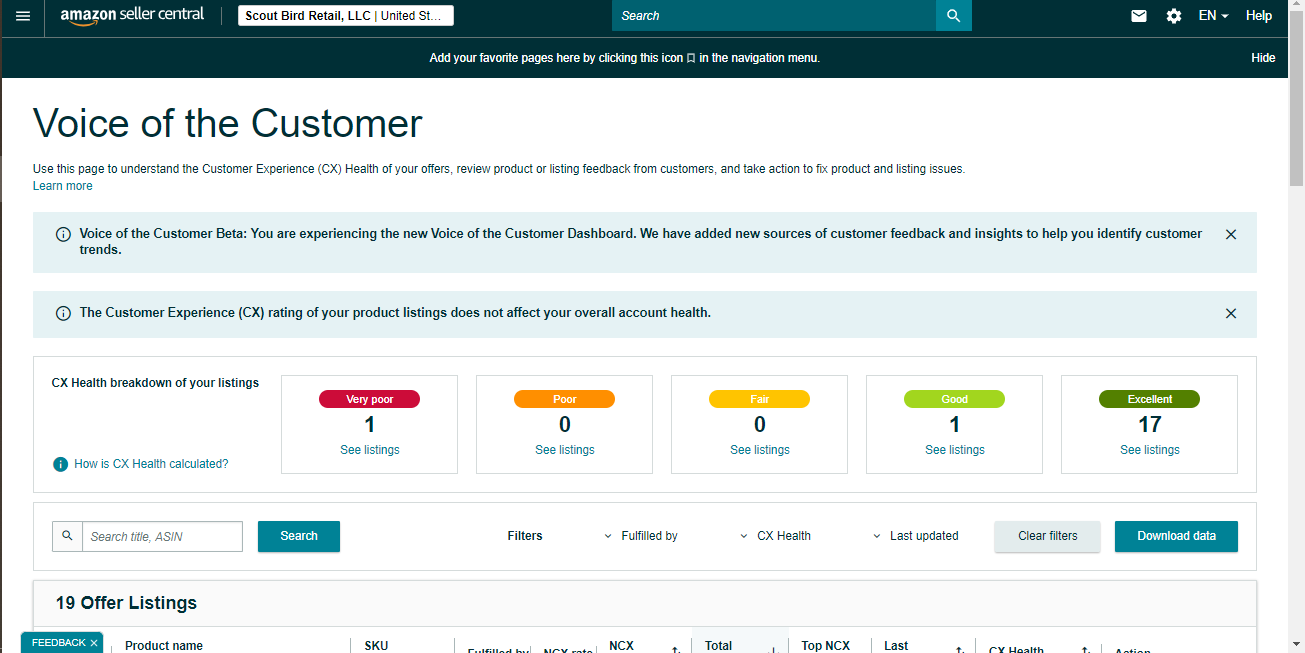
Task: Click CX Health breakdown of your listings text
Action: [155, 383]
